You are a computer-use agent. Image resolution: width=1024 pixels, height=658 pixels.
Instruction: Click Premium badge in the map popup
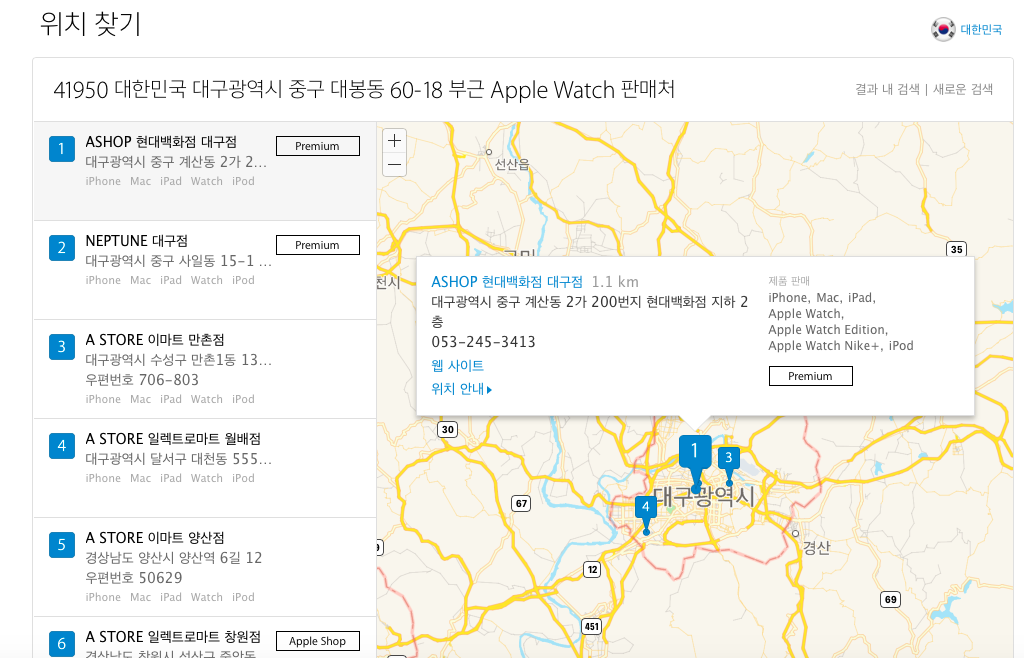(810, 376)
